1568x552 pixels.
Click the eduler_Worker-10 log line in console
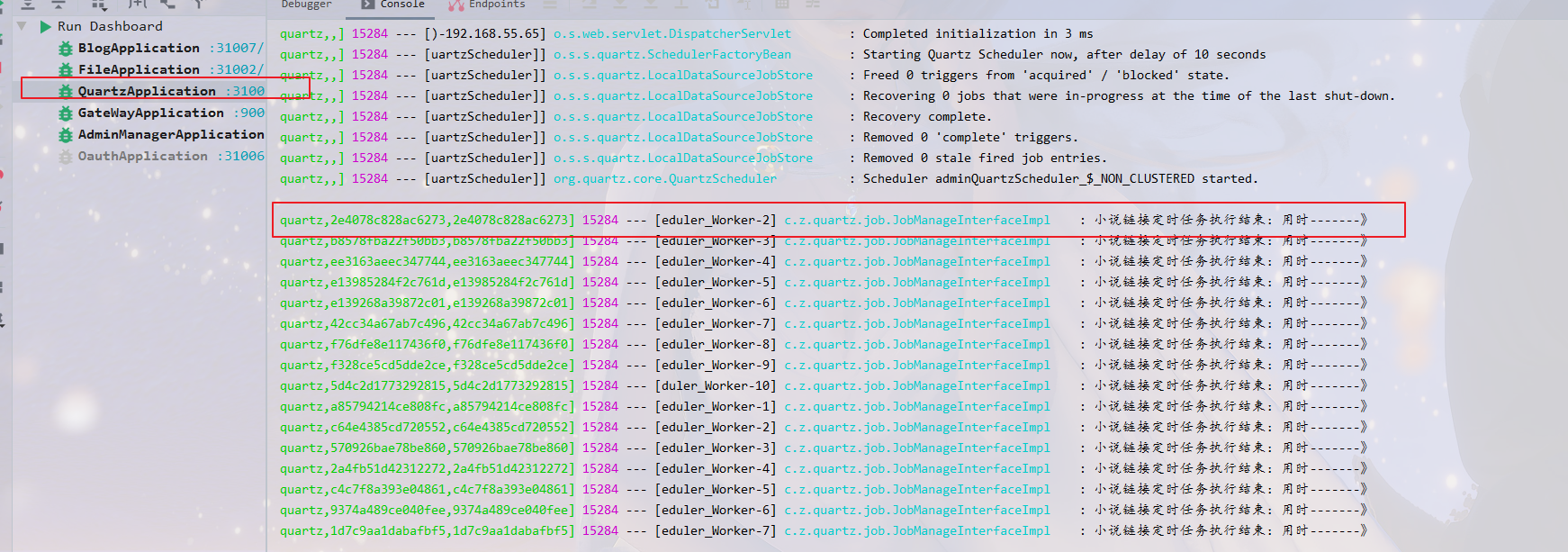pyautogui.click(x=716, y=385)
